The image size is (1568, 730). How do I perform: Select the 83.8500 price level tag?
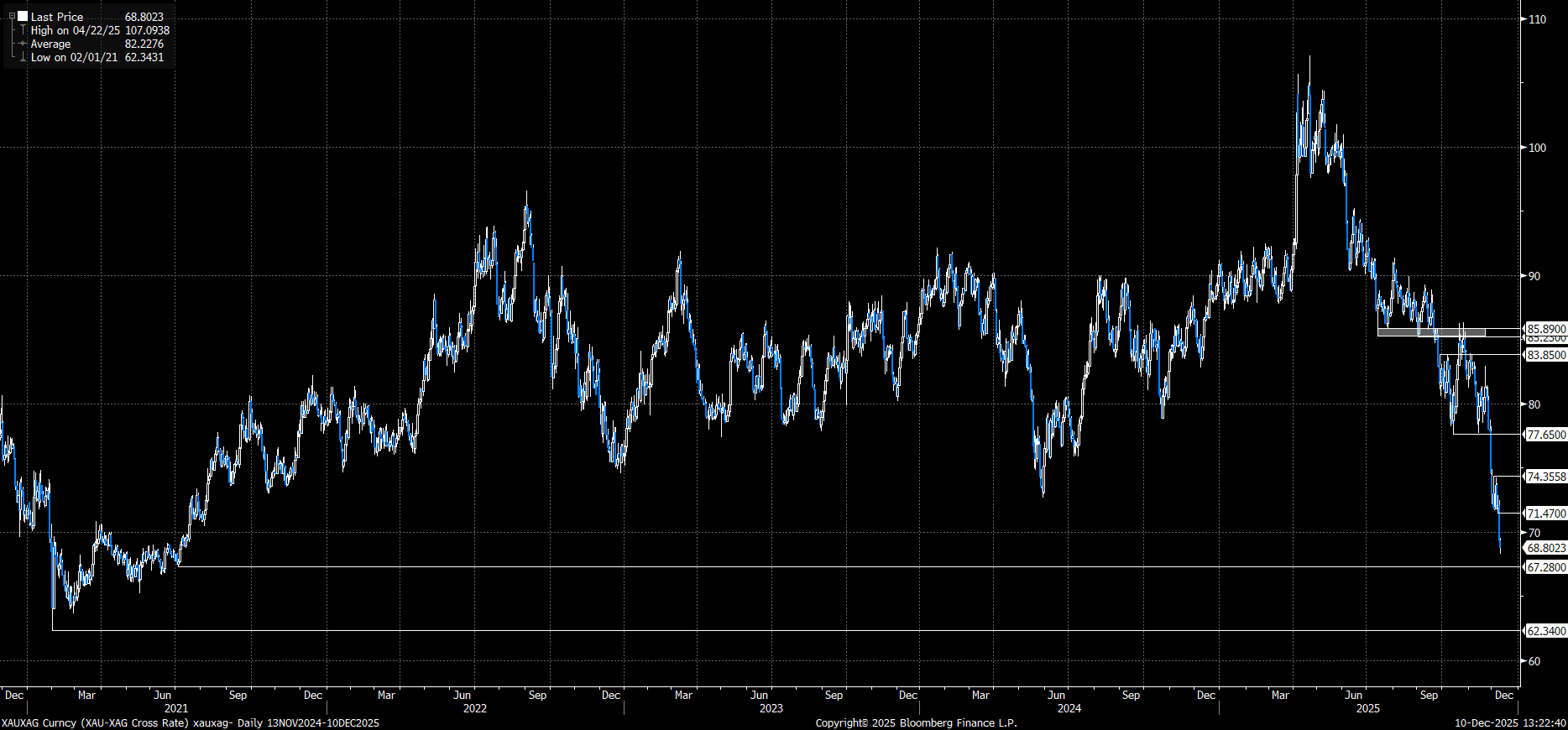tap(1545, 355)
